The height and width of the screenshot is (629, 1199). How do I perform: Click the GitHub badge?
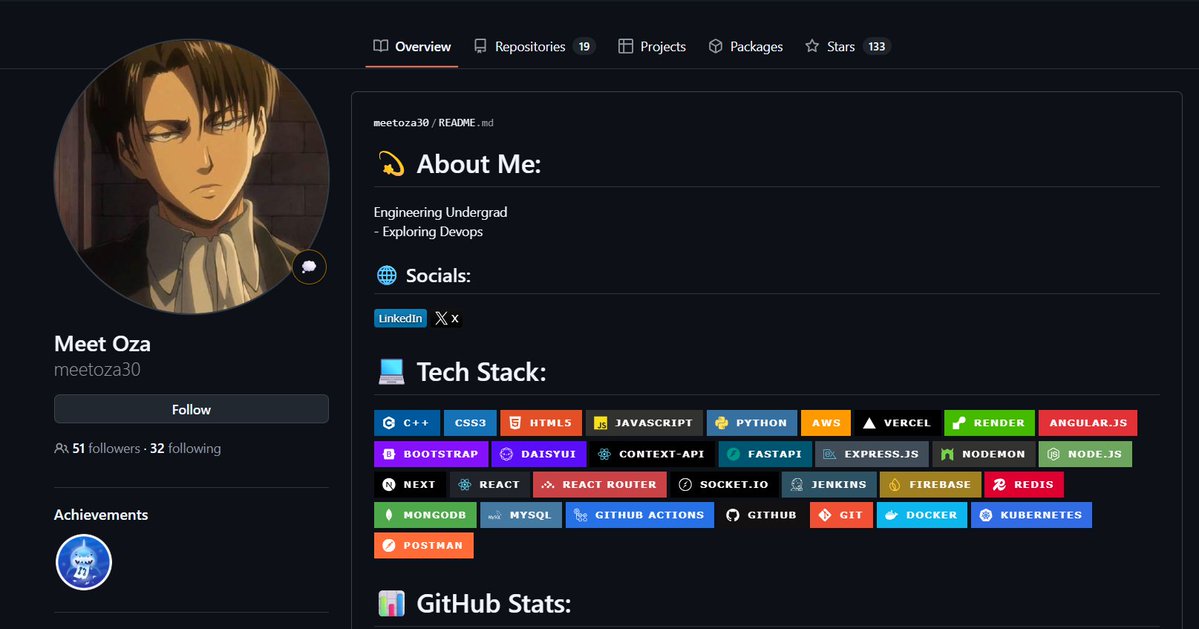pos(762,515)
